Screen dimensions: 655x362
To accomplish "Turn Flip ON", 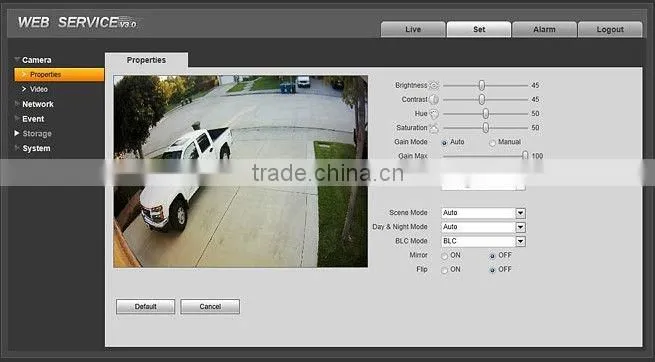I will click(x=444, y=270).
